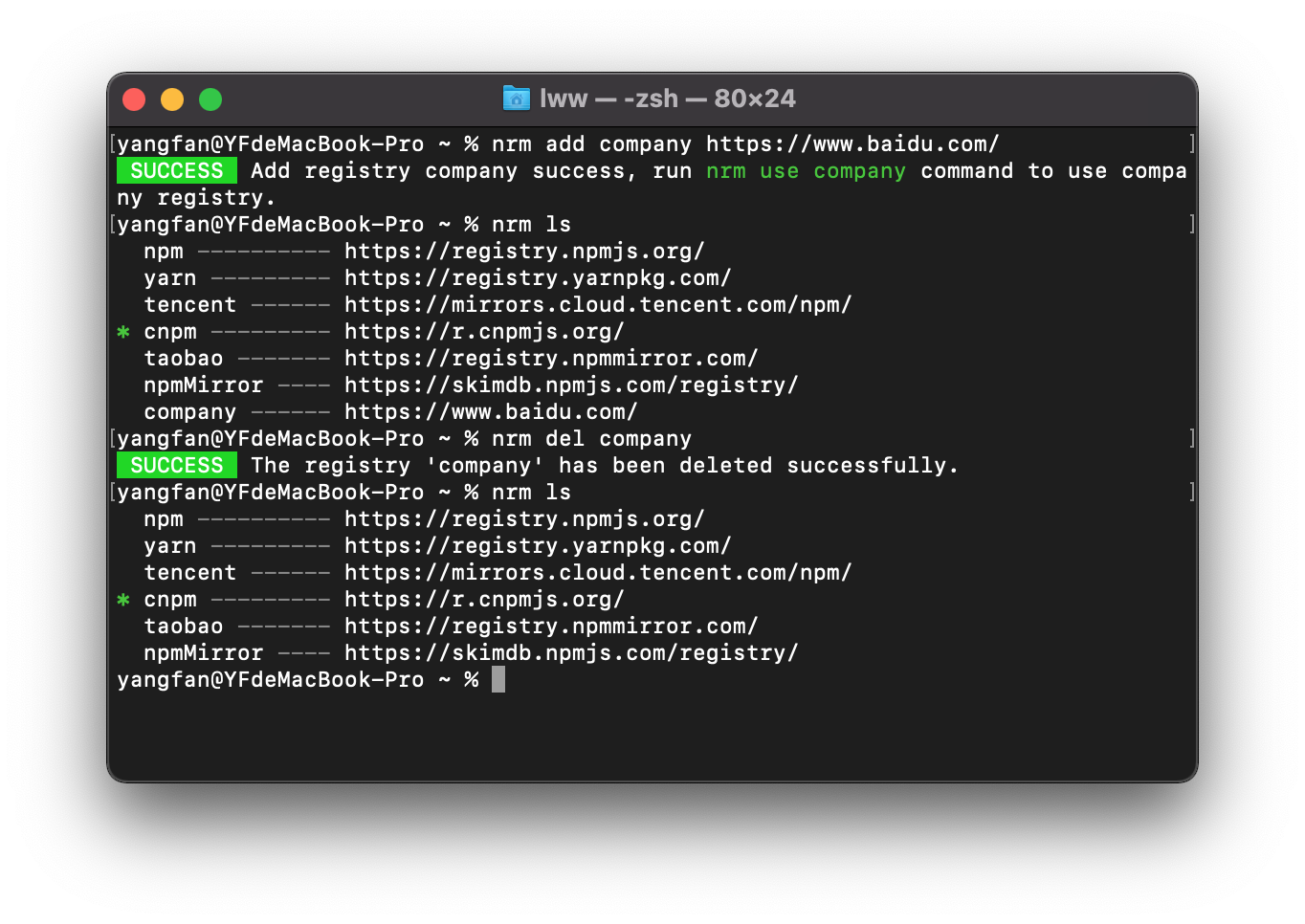This screenshot has width=1305, height=924.
Task: Click the red close window button
Action: click(134, 99)
